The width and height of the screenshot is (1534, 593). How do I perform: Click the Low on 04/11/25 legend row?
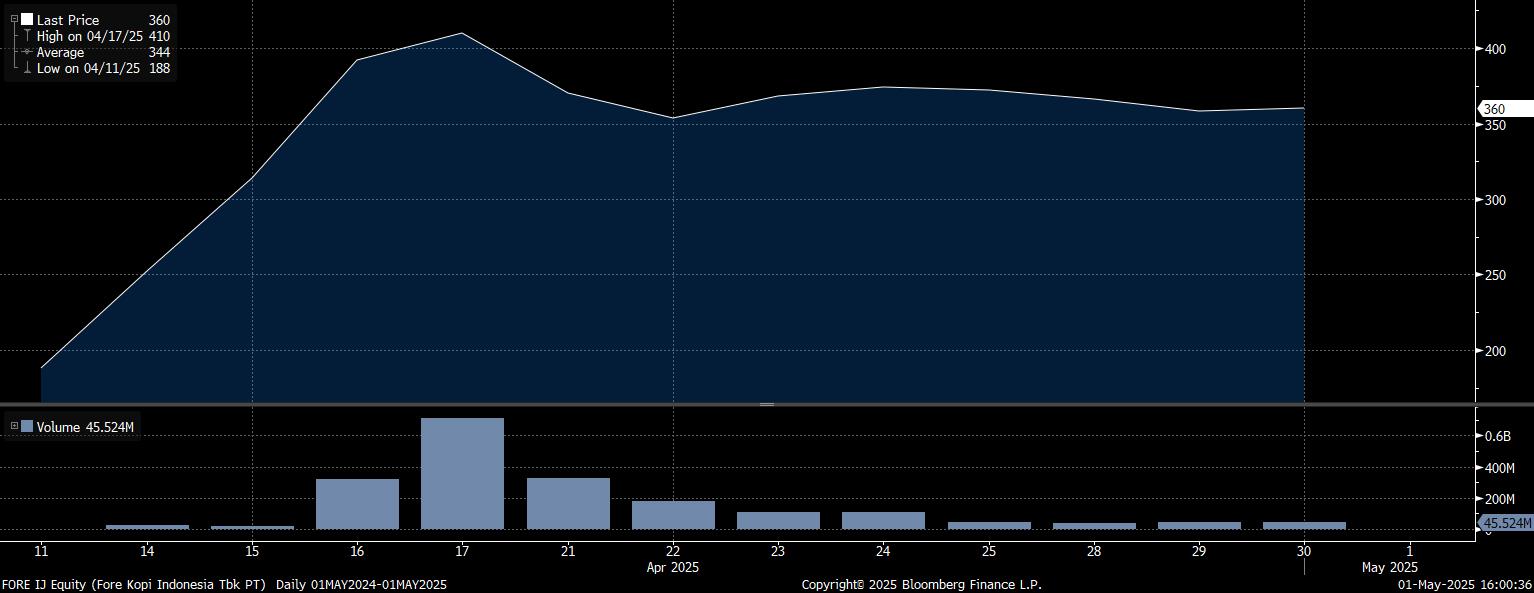point(88,68)
